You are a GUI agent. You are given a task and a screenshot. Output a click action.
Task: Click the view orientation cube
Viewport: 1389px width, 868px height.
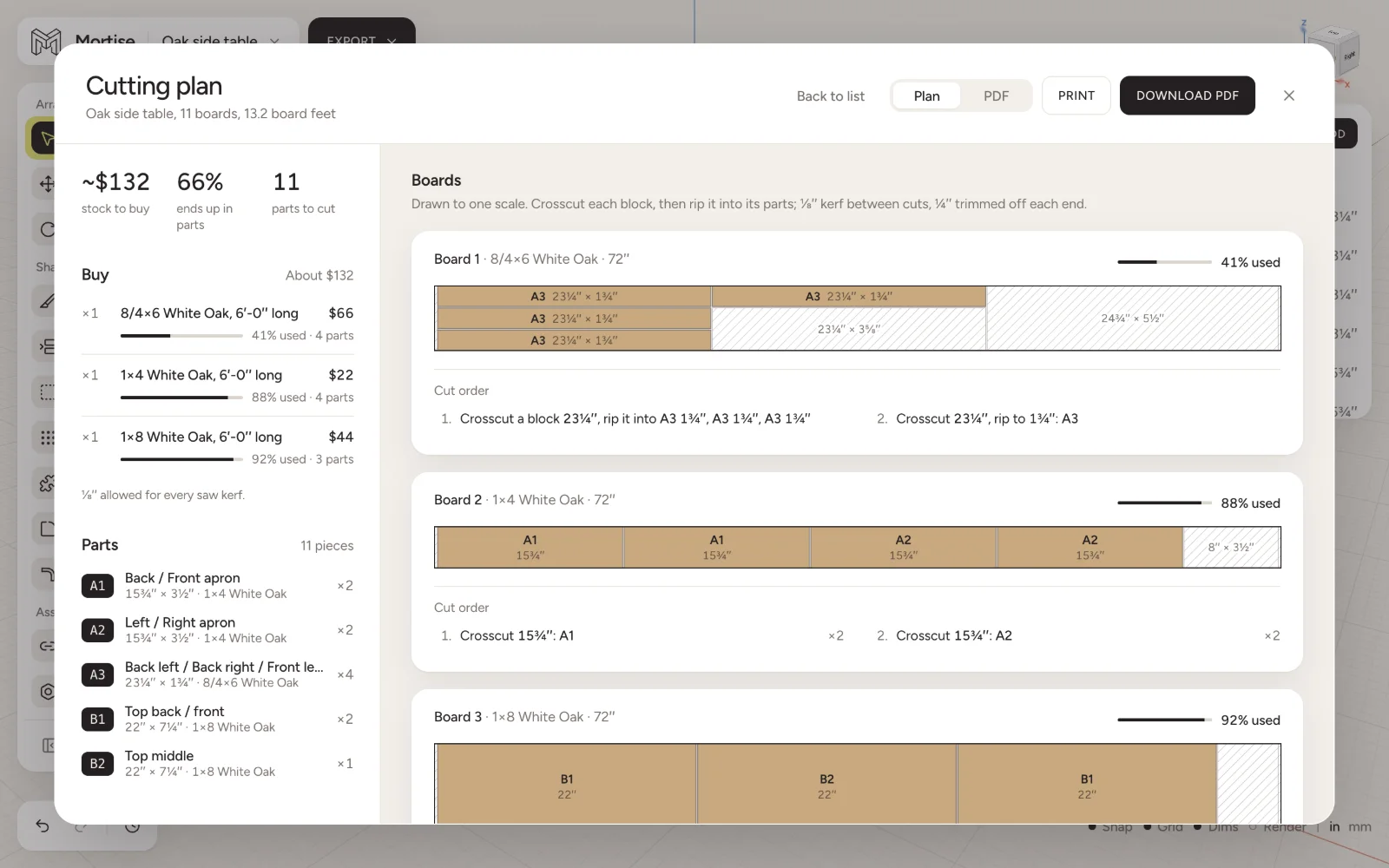click(x=1334, y=54)
